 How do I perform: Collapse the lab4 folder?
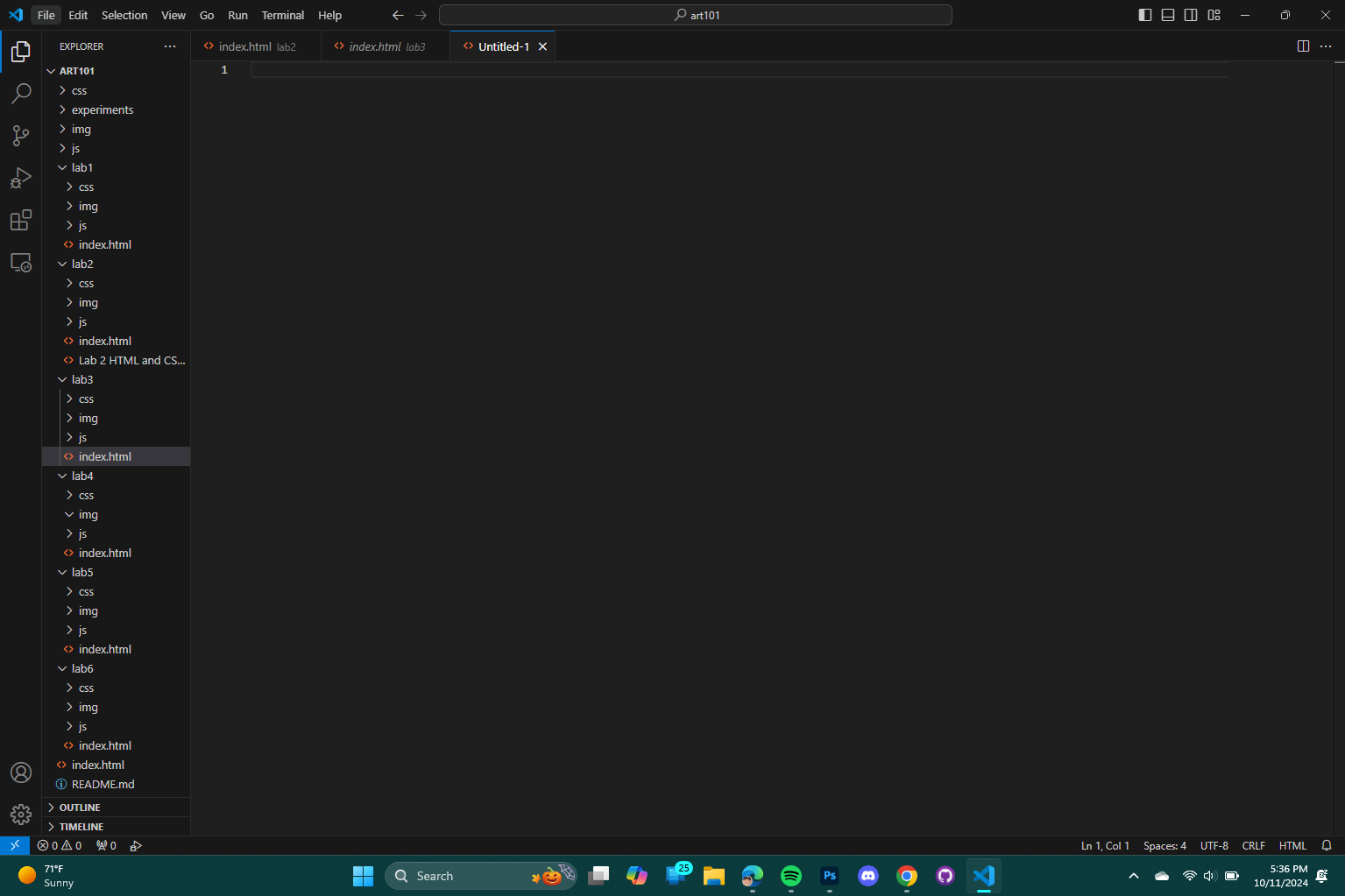[82, 476]
